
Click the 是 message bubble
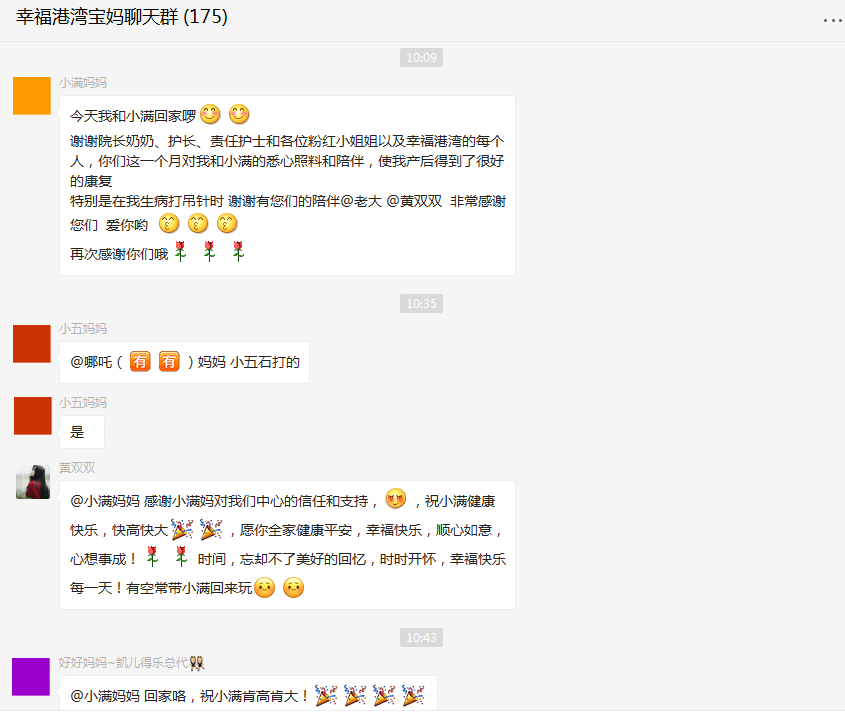click(x=82, y=432)
